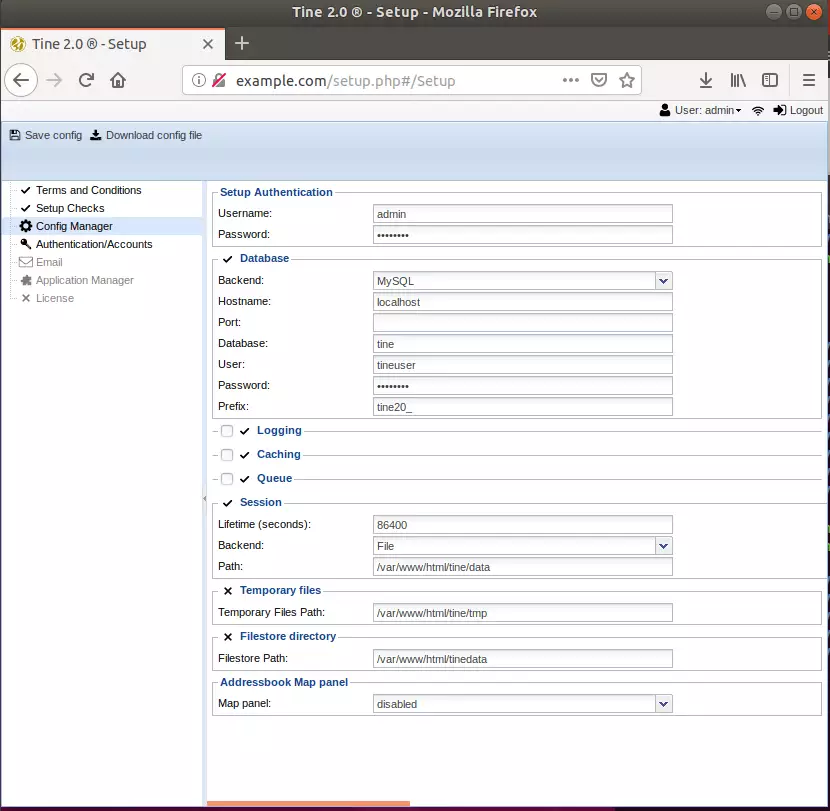830x811 pixels.
Task: Open the Firefox home page icon
Action: tap(118, 80)
